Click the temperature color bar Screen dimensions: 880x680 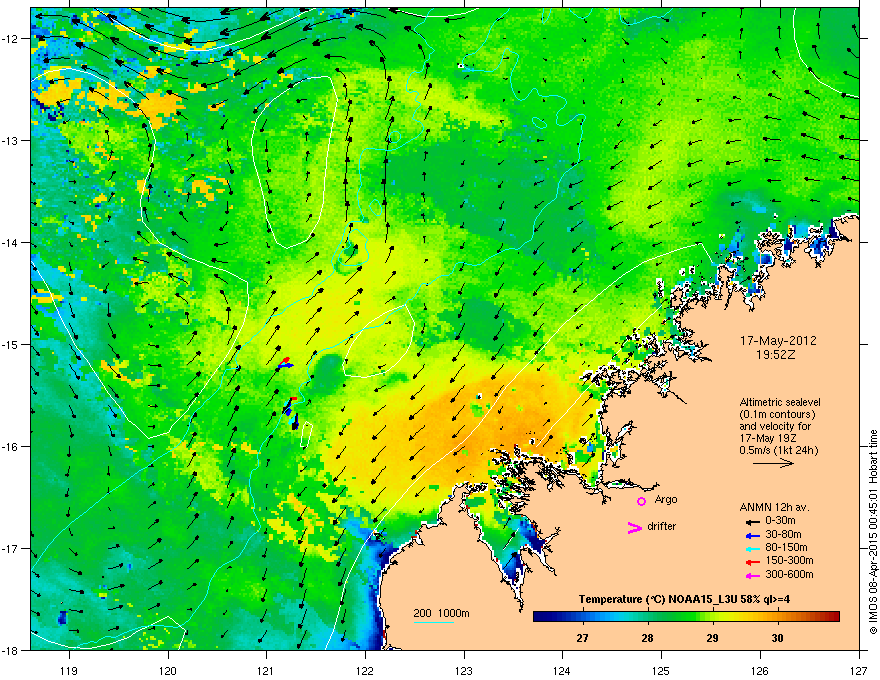(686, 617)
